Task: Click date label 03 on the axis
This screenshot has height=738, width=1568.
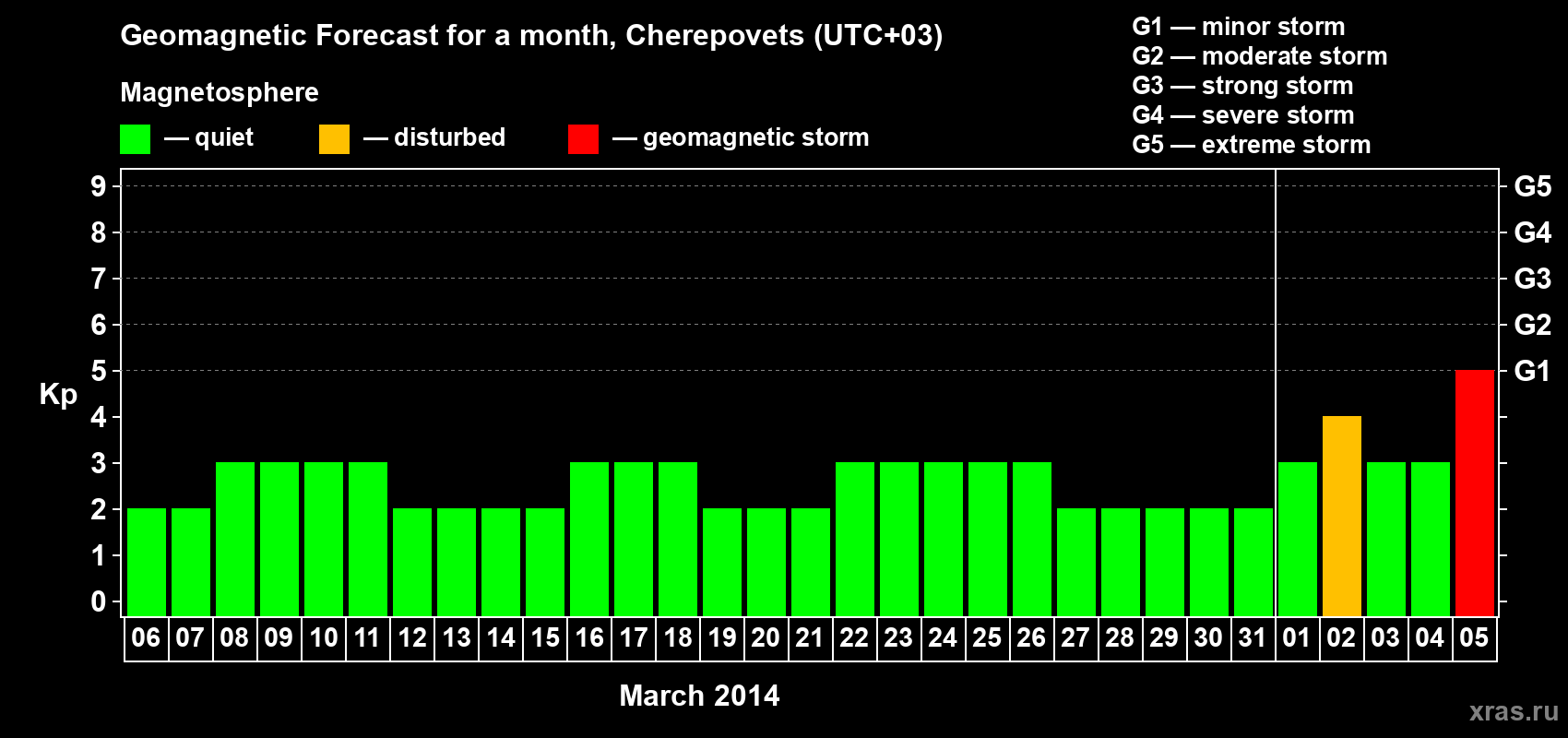Action: (x=1385, y=637)
